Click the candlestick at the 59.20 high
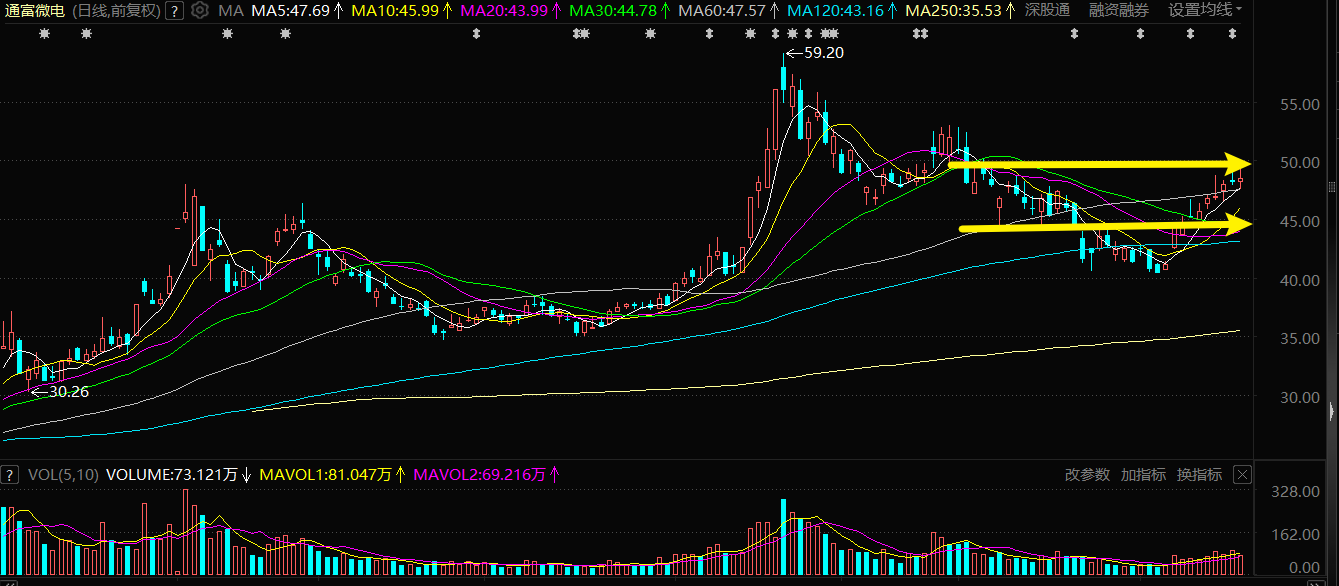 coord(784,80)
